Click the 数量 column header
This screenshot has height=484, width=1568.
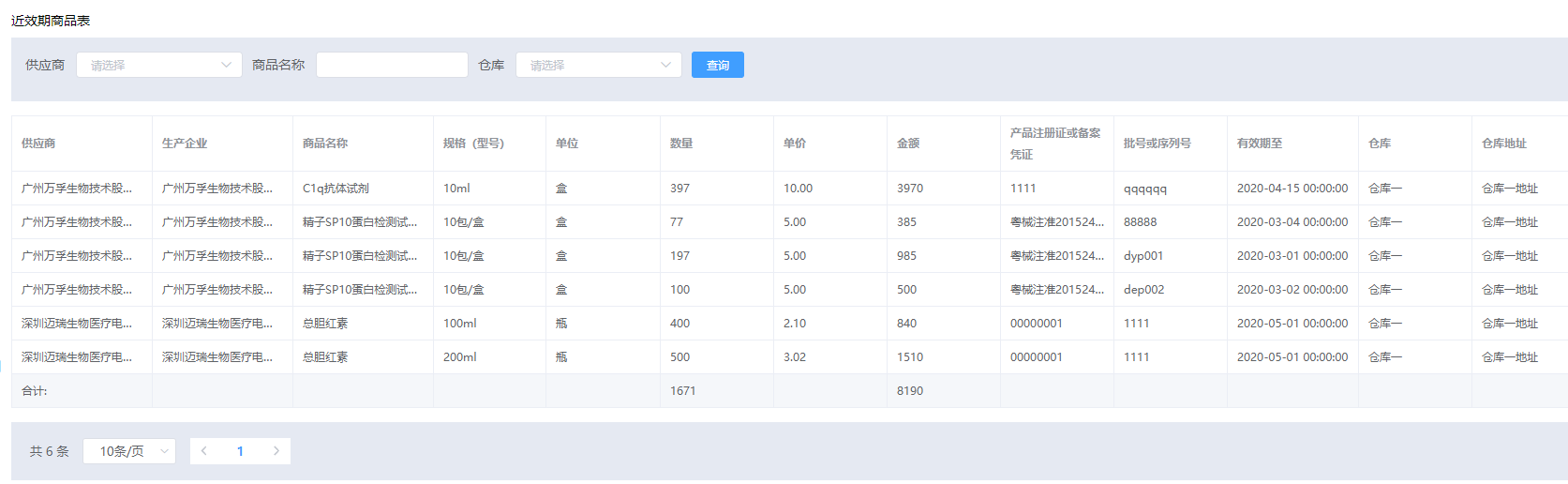(x=681, y=144)
